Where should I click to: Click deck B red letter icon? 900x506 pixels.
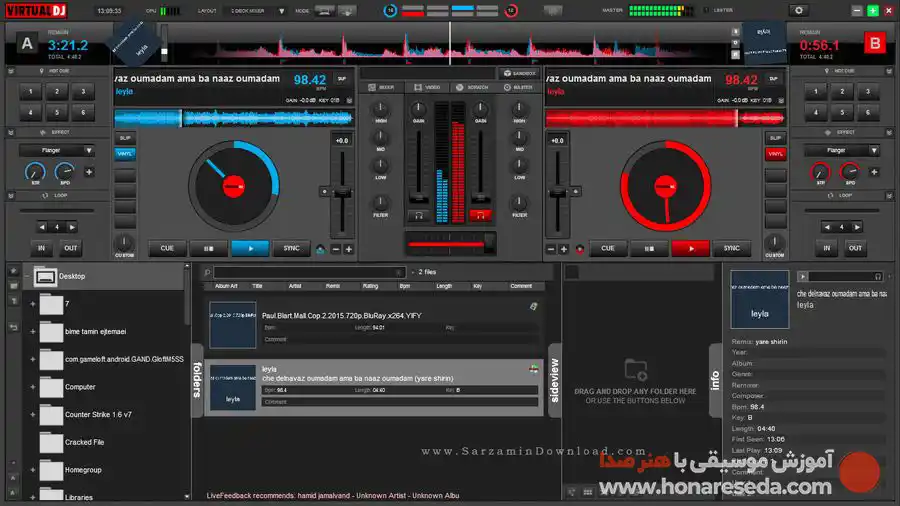pos(874,44)
